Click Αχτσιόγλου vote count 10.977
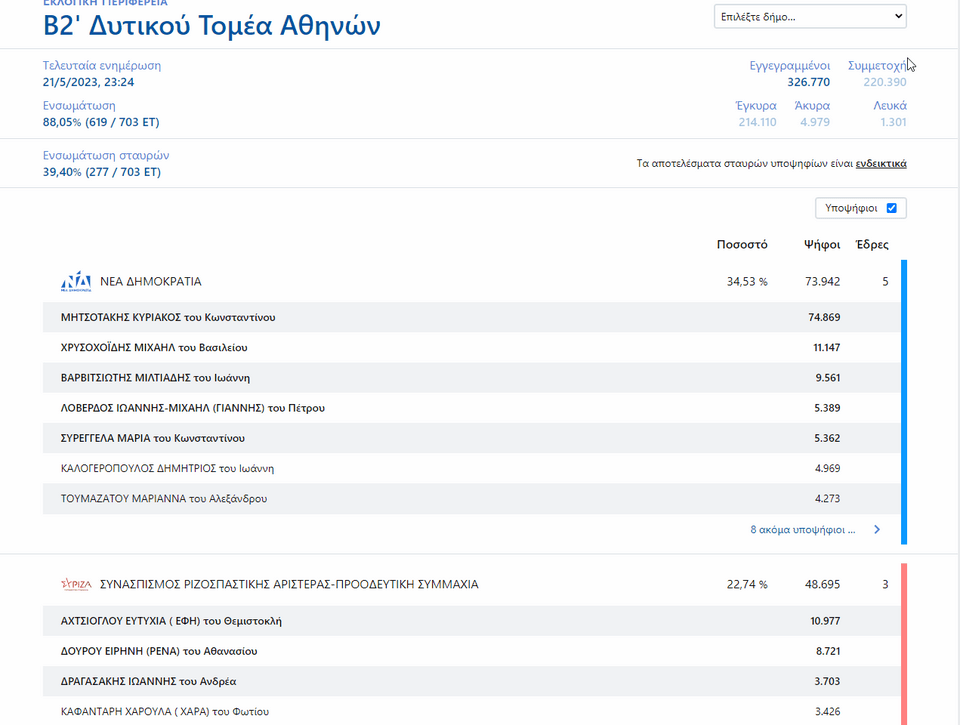Viewport: 960px width, 725px height. click(825, 621)
